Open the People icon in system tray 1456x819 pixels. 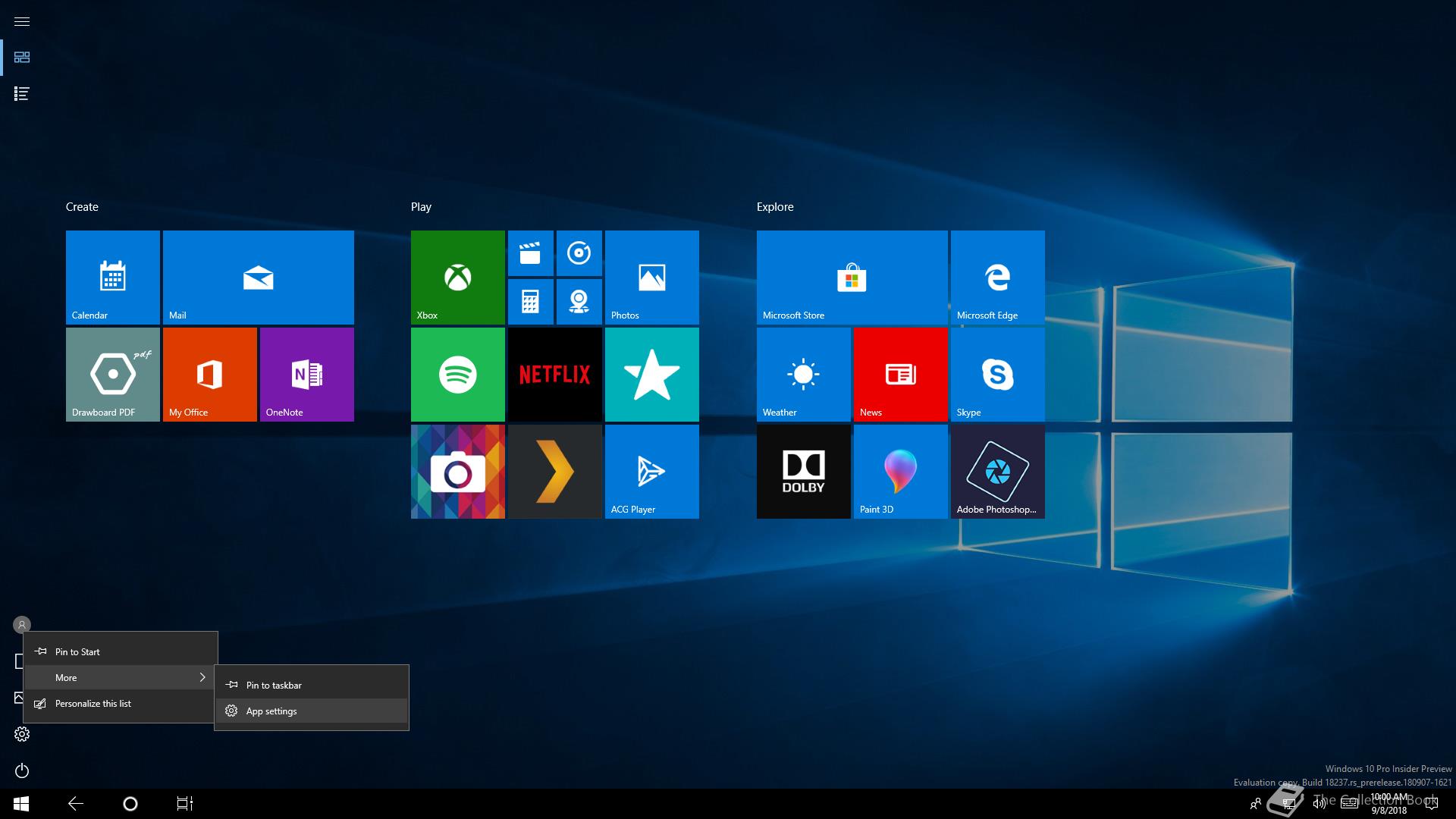click(x=1256, y=804)
